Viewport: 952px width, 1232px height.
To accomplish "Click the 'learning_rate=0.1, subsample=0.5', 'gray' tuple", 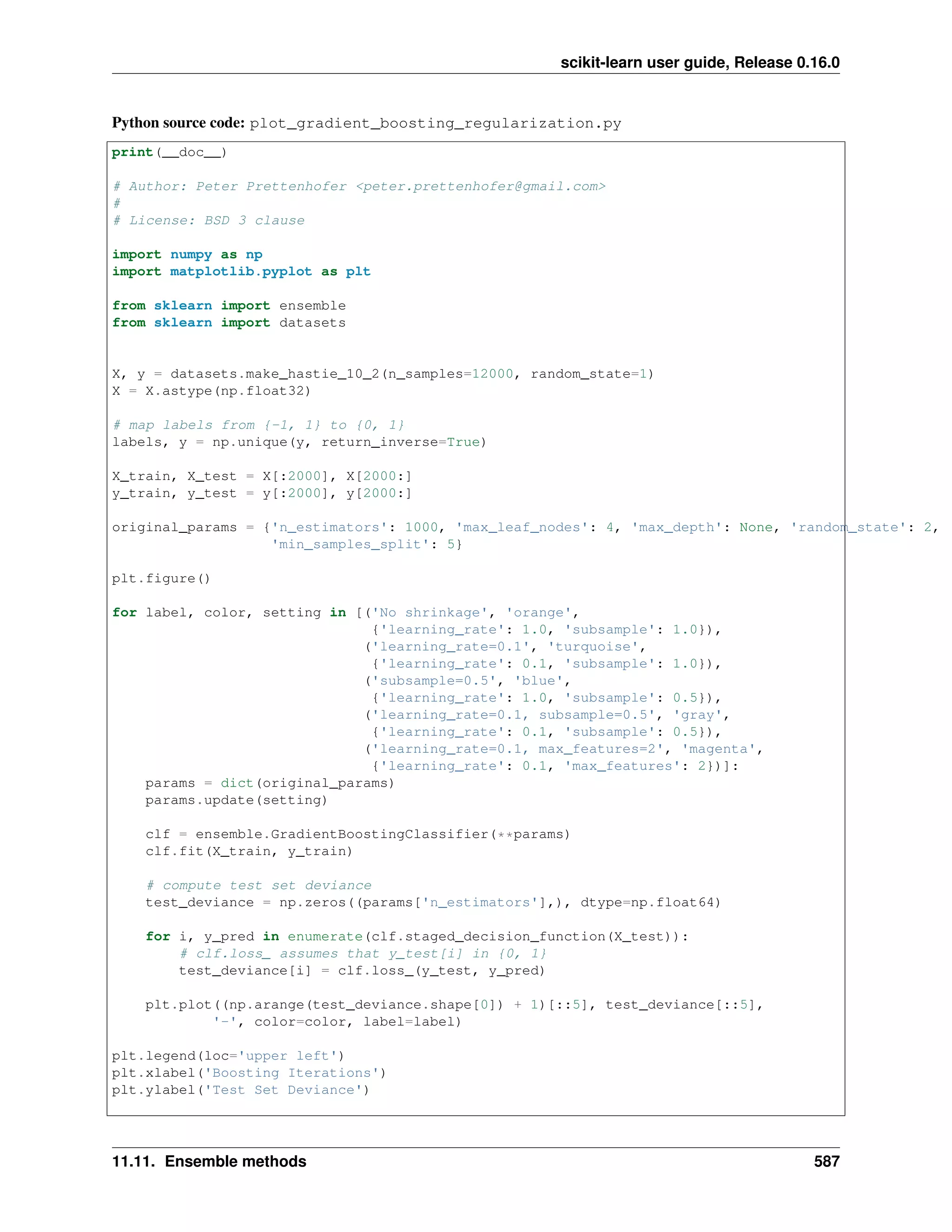I will coord(547,715).
